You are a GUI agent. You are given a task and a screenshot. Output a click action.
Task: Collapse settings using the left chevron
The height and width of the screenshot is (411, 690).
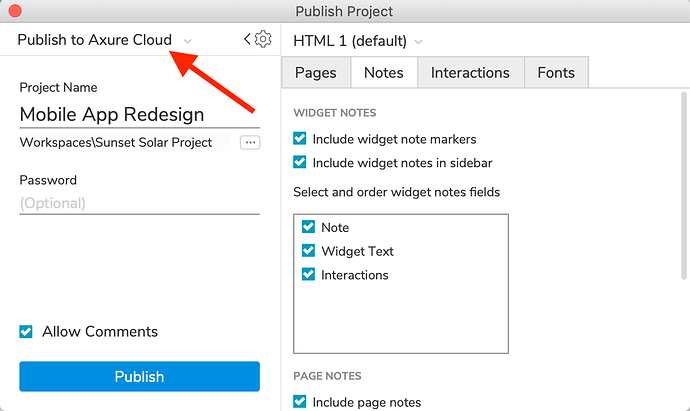click(x=247, y=39)
